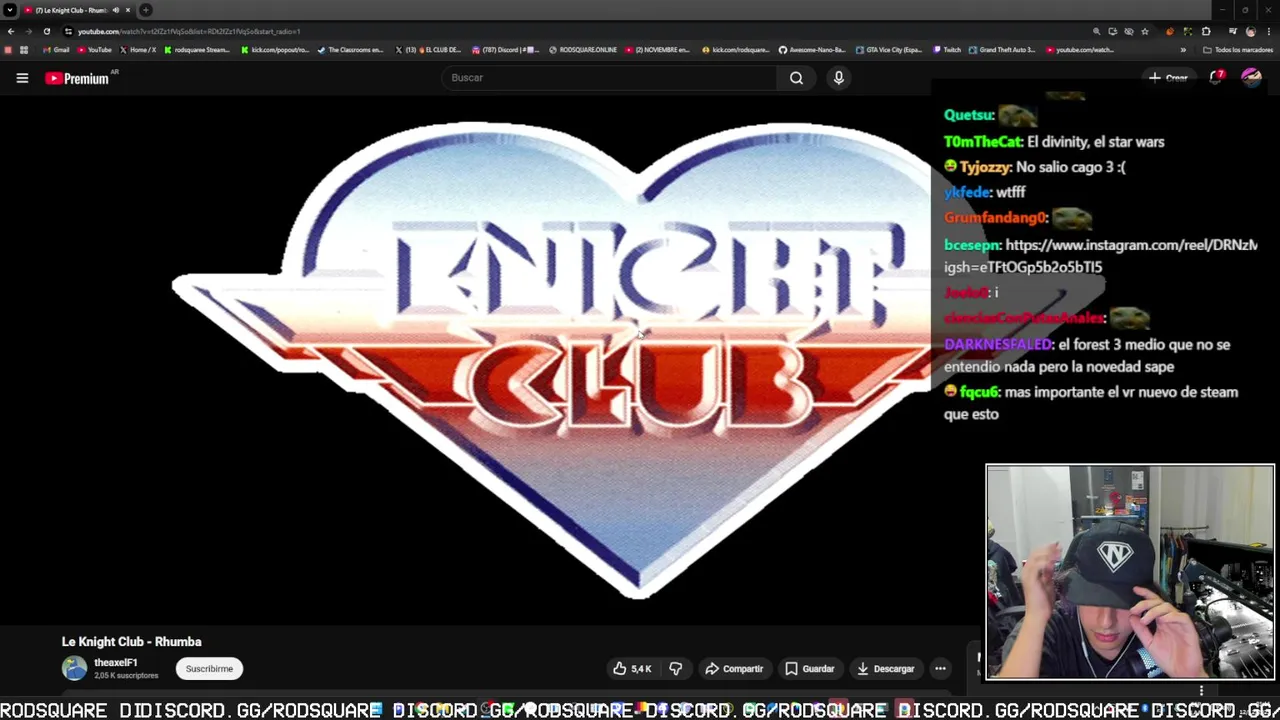The height and width of the screenshot is (720, 1280).
Task: Open a new browser tab
Action: [146, 10]
